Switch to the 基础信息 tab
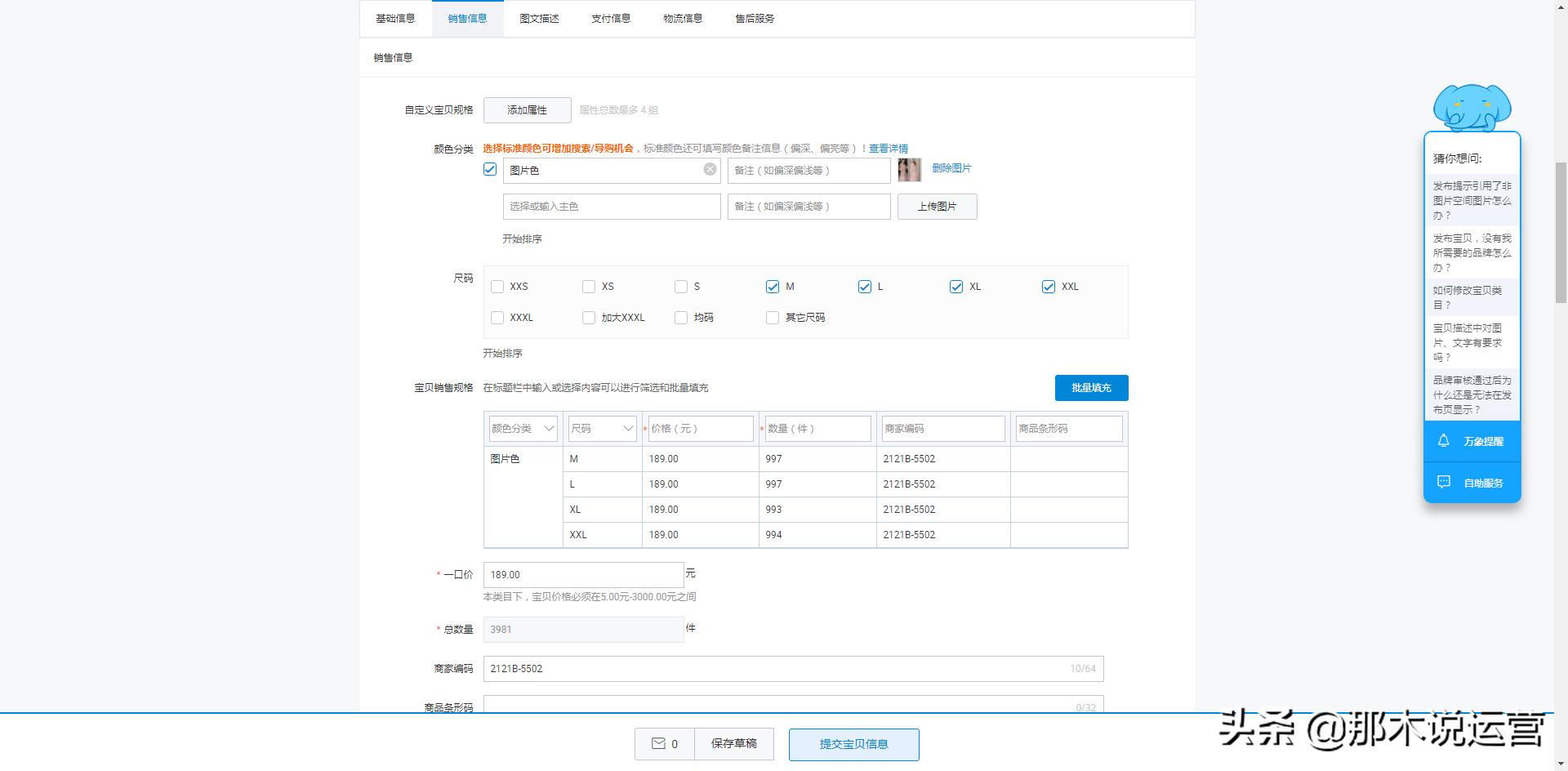The height and width of the screenshot is (771, 1568). (395, 18)
